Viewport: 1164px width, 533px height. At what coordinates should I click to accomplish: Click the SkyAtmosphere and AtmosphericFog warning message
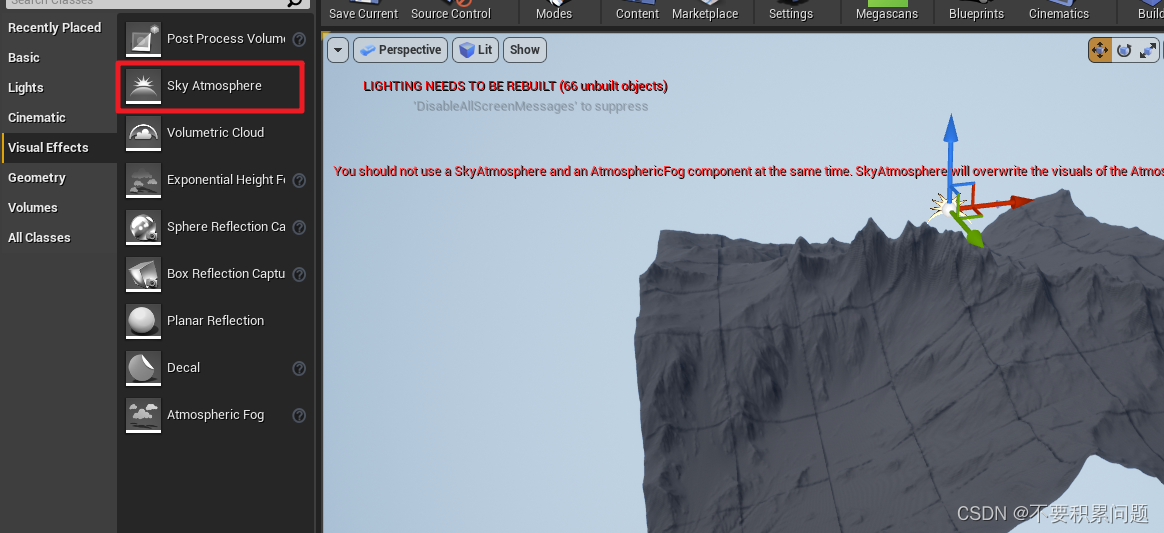click(748, 171)
